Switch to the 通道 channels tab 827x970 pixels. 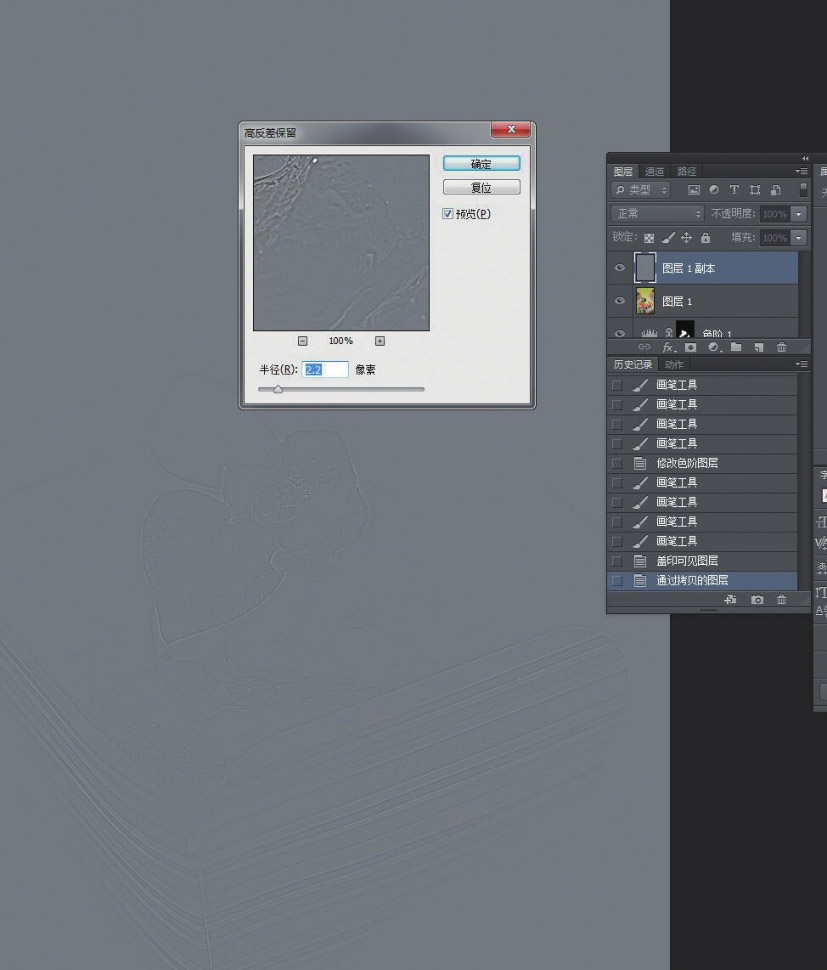pos(654,172)
